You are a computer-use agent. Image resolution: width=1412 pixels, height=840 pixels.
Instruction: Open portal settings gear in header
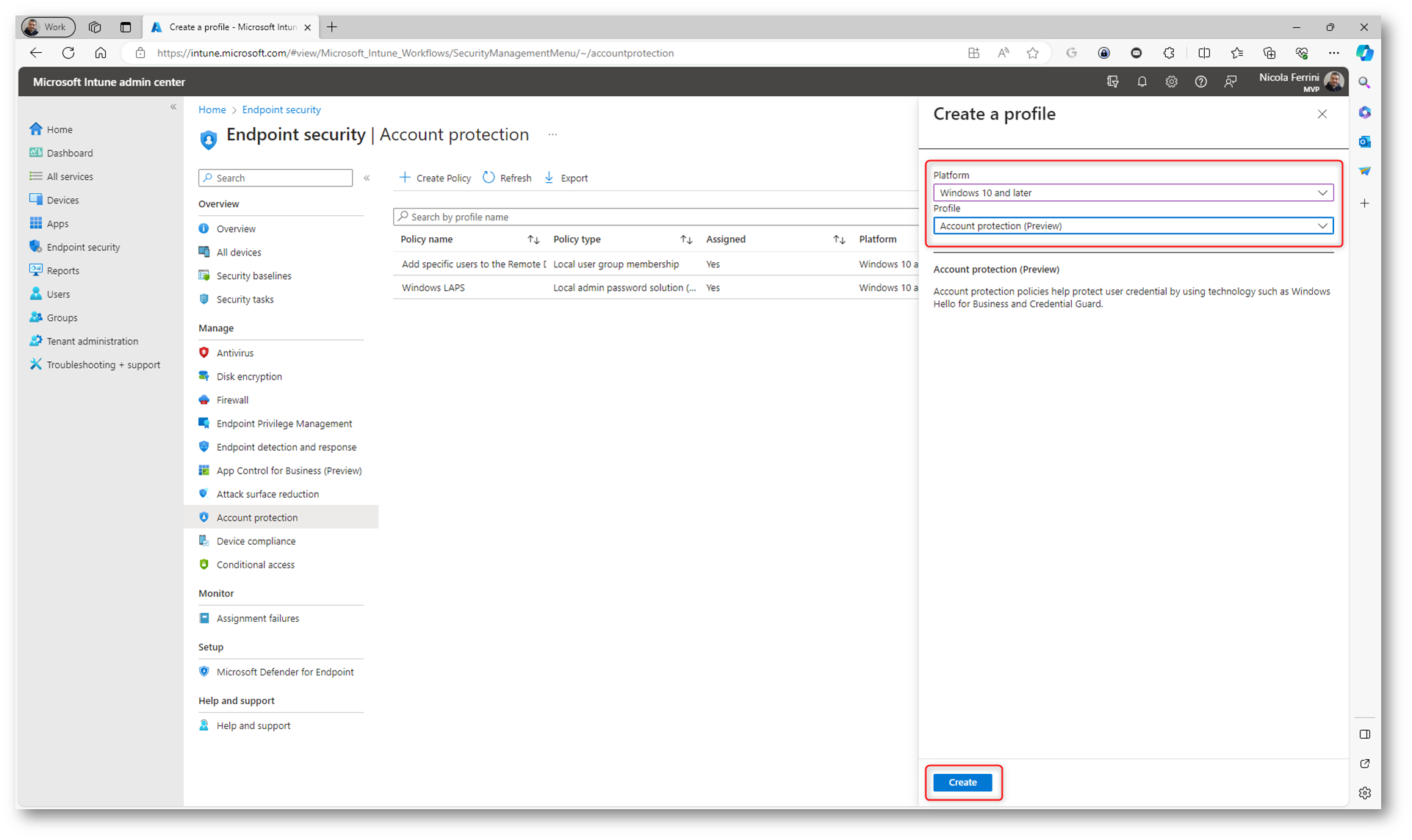pos(1171,82)
